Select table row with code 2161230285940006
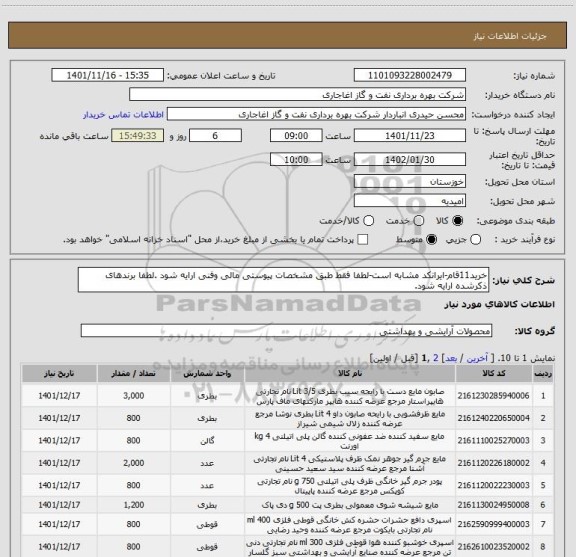 click(x=287, y=396)
